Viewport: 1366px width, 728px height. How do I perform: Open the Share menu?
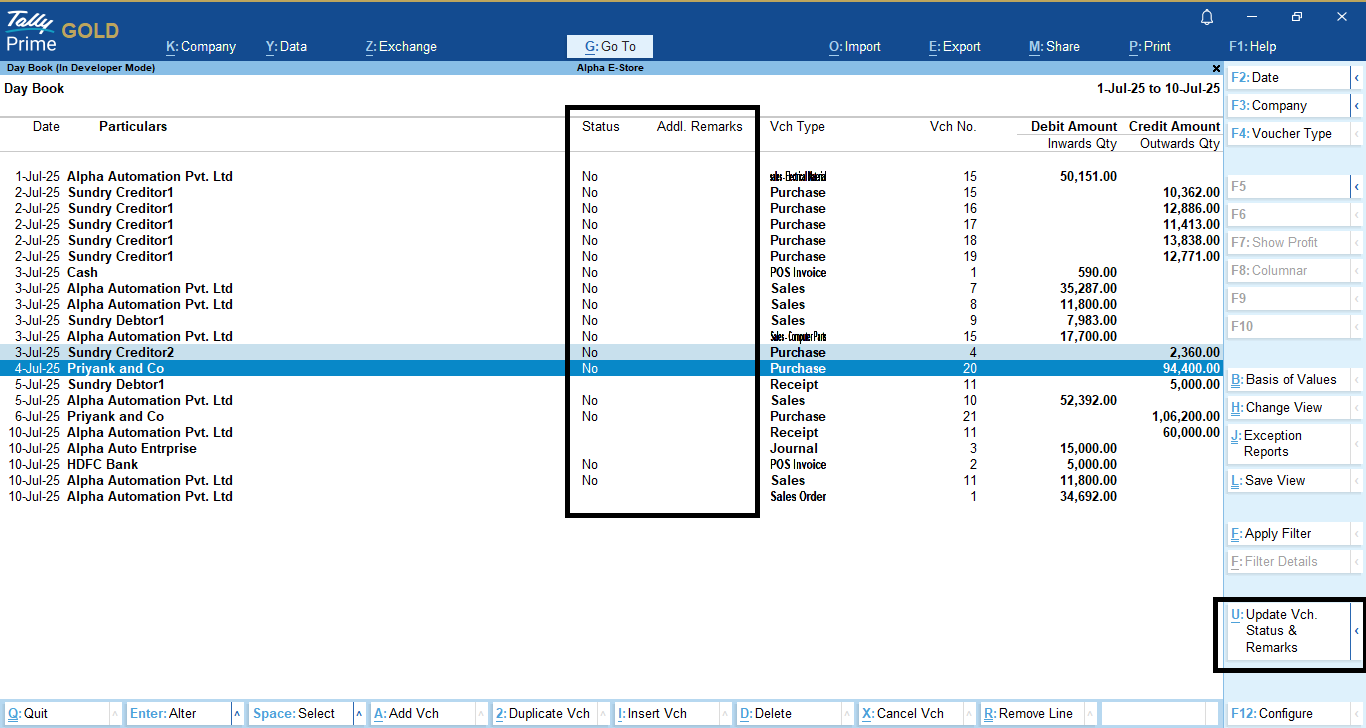pos(1053,46)
